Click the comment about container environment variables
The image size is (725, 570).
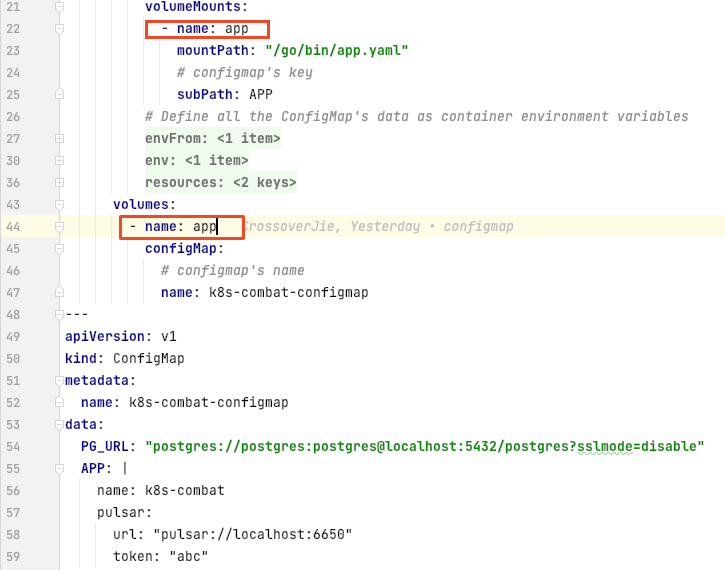coord(417,116)
